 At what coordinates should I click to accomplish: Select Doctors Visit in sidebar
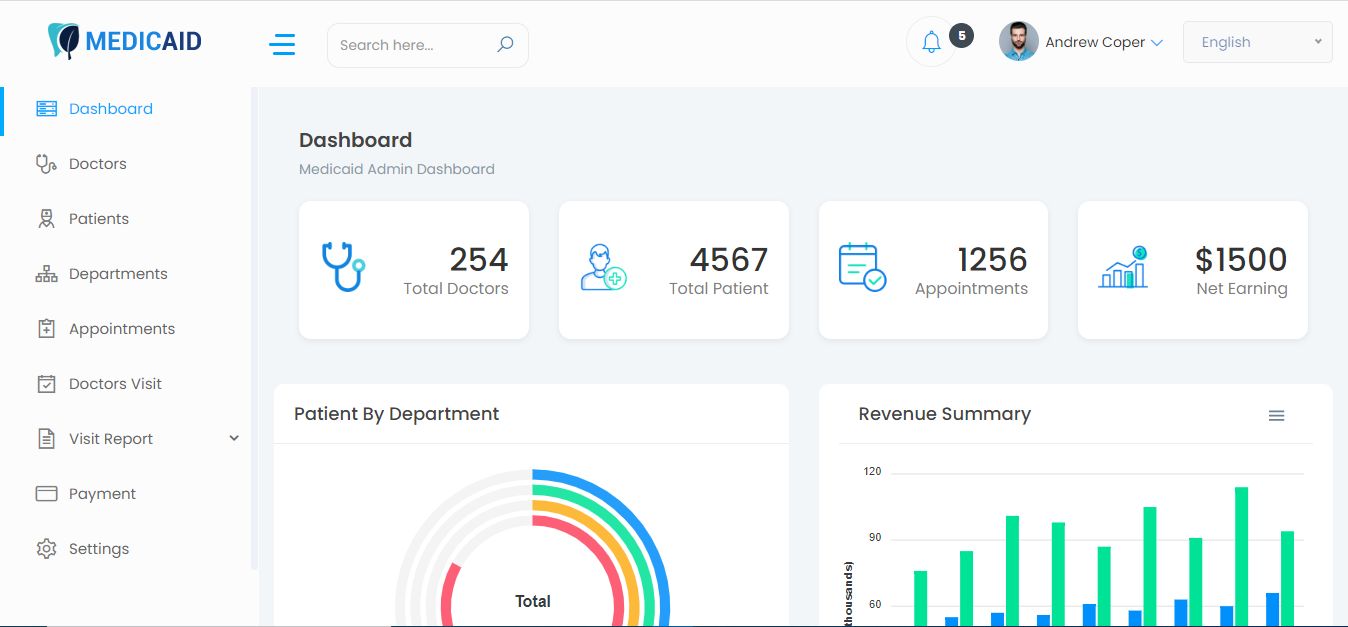point(115,384)
